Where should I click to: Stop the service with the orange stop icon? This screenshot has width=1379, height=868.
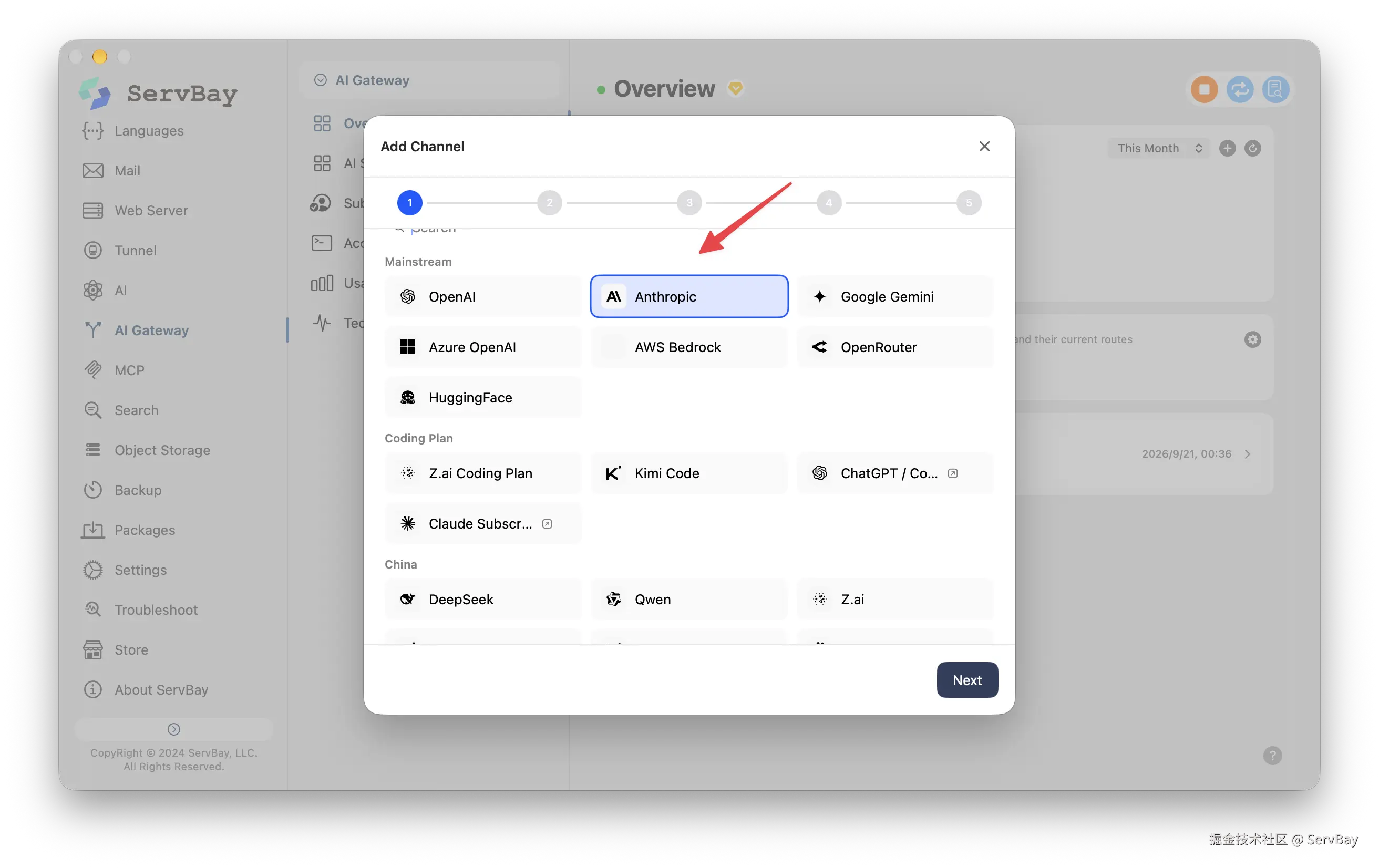pyautogui.click(x=1204, y=89)
